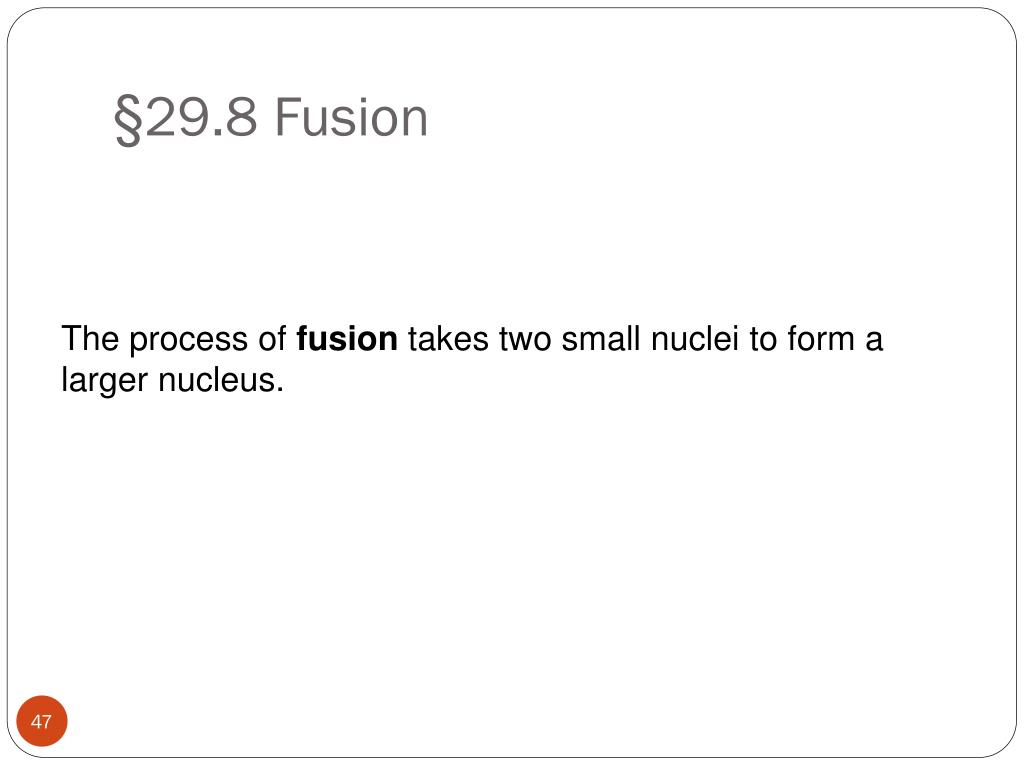
Task: Click the digit 7 in the slide badge
Action: click(x=46, y=722)
